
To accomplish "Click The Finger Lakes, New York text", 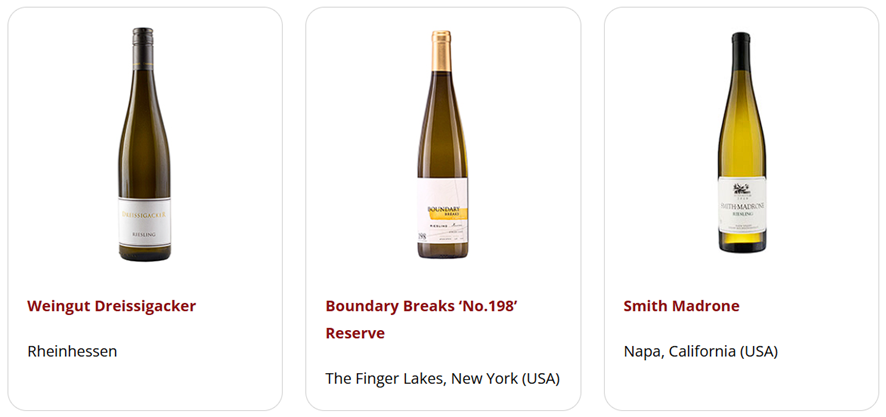I will [x=442, y=378].
